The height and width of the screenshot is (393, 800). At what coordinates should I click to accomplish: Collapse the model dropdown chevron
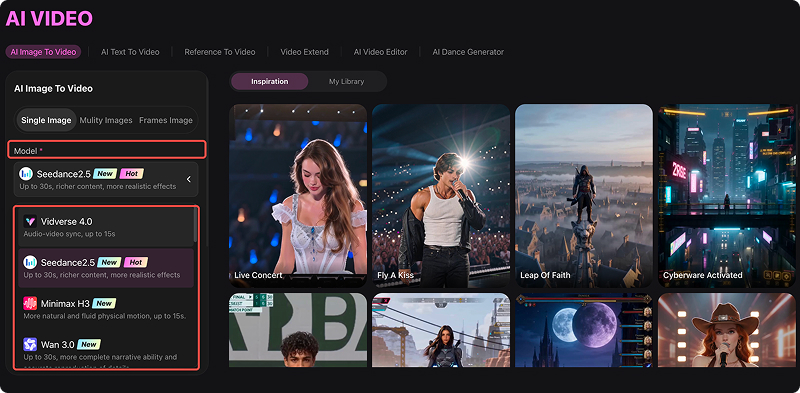(189, 179)
